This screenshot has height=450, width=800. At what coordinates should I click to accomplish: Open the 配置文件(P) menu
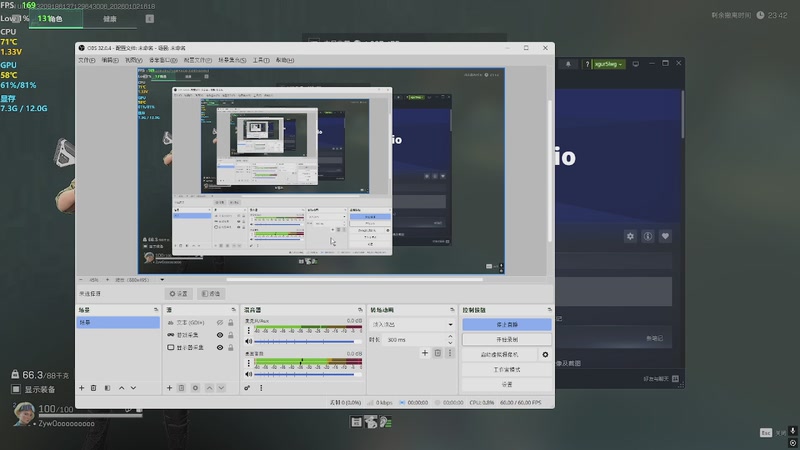(x=197, y=60)
